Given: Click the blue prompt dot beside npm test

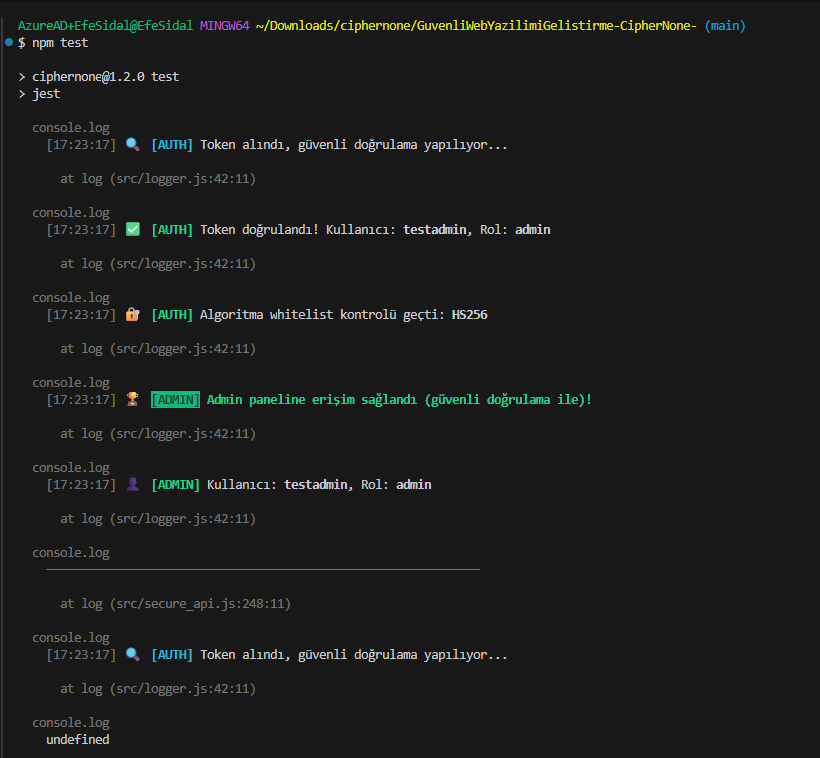Looking at the screenshot, I should [9, 42].
